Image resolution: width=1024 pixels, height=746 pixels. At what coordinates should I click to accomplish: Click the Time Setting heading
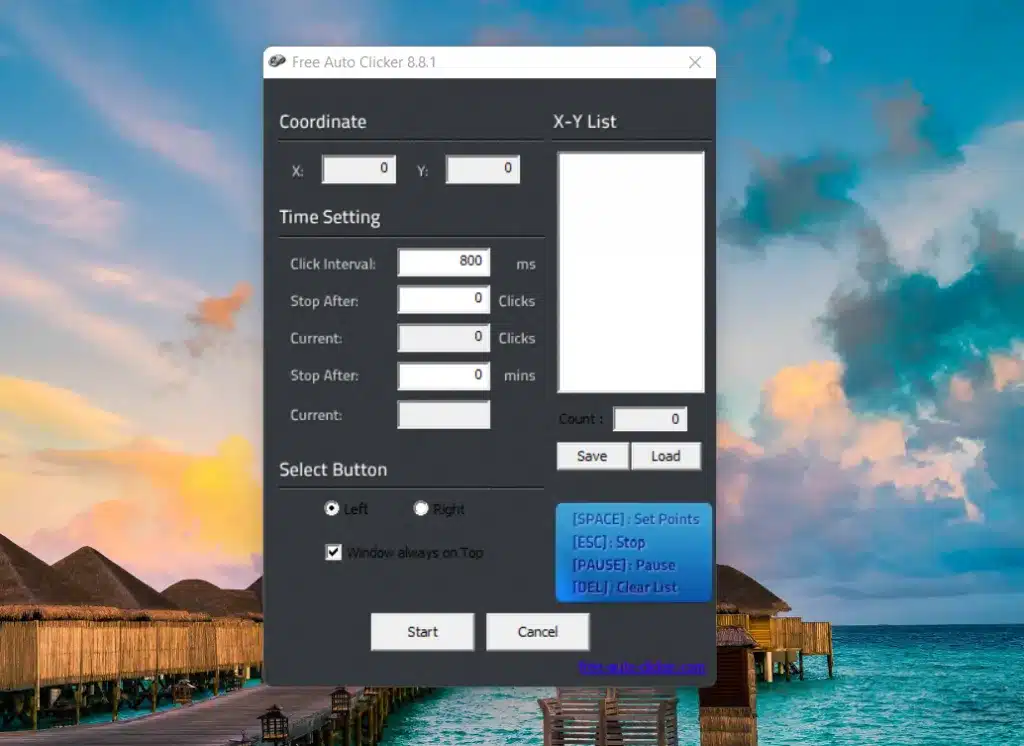[330, 217]
